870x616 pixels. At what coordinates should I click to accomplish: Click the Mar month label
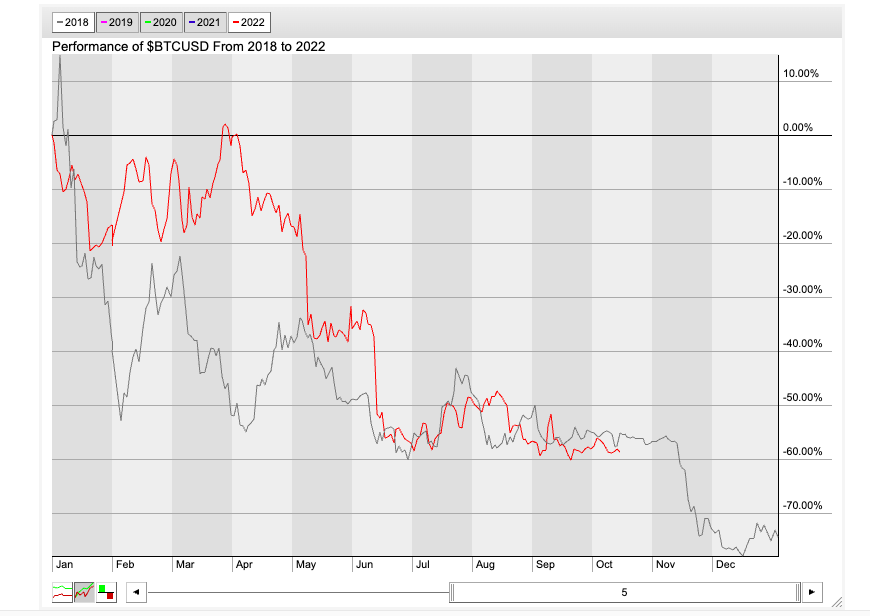coord(185,564)
